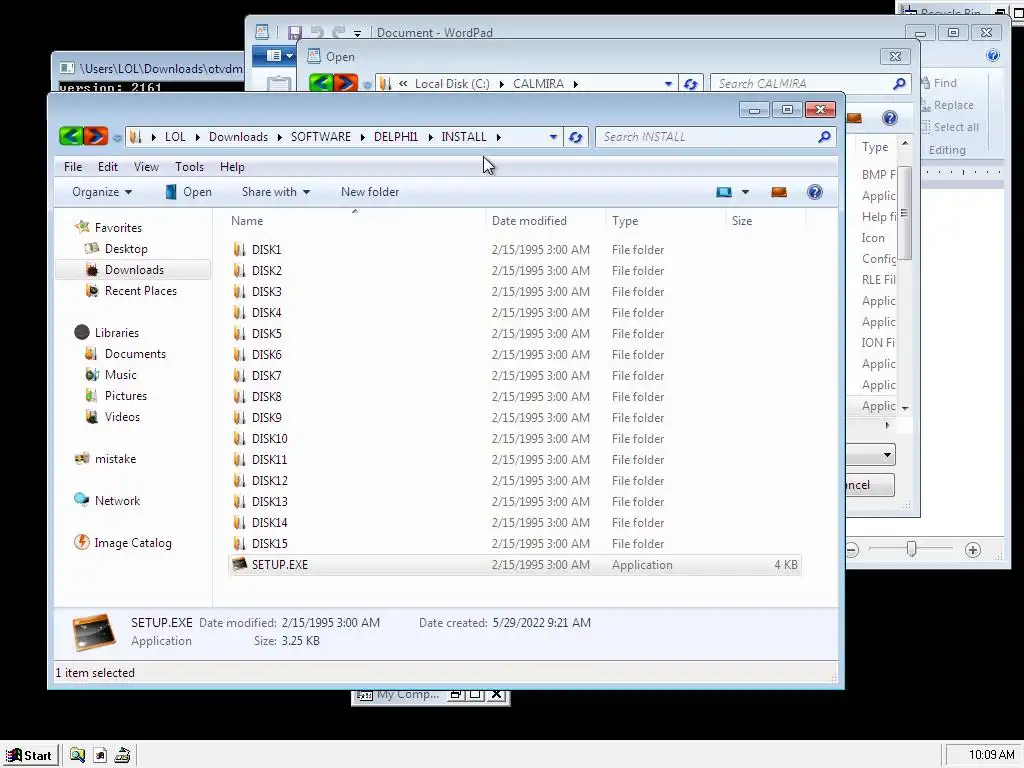
Task: Open the Pictures library
Action: pyautogui.click(x=125, y=395)
